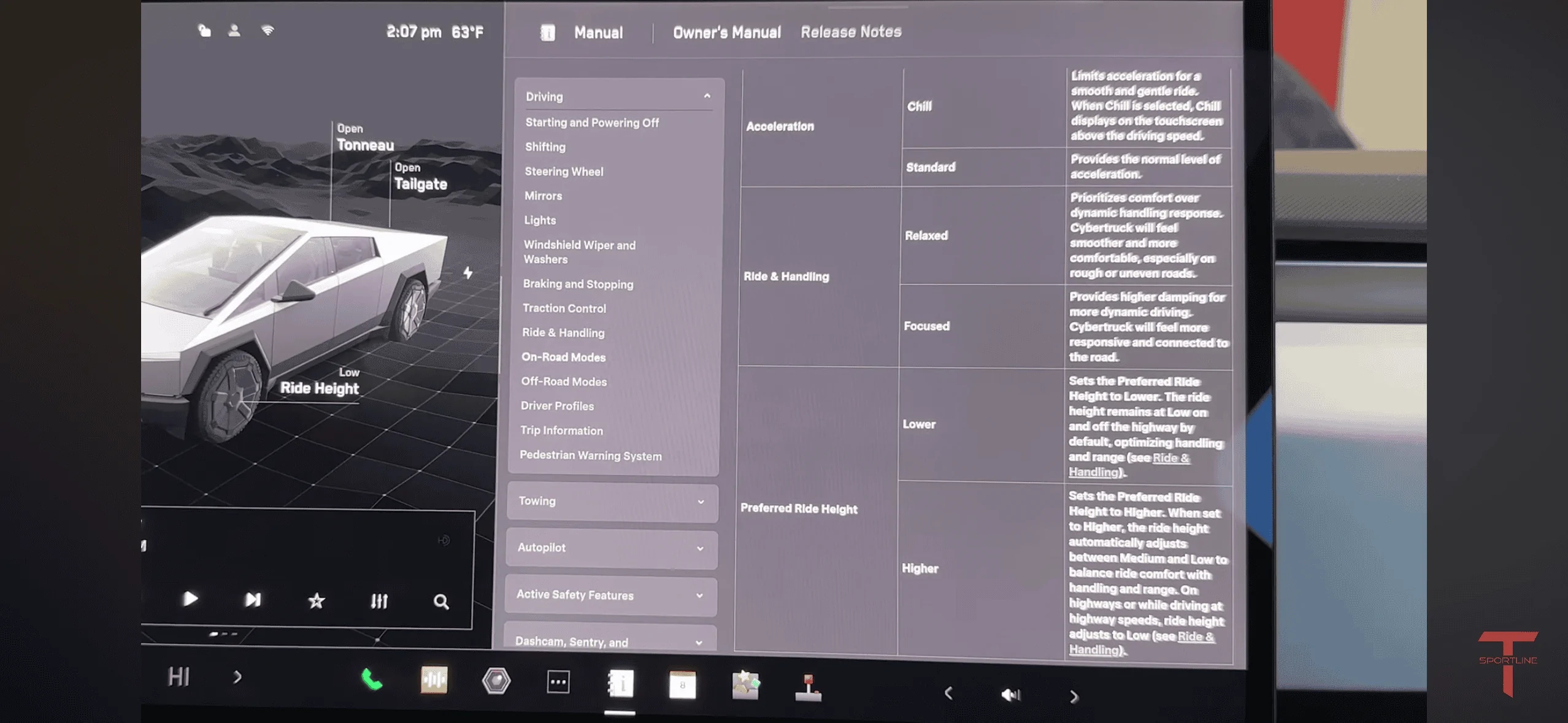Expand the Active Safety Features section
The height and width of the screenshot is (723, 1568).
point(610,595)
